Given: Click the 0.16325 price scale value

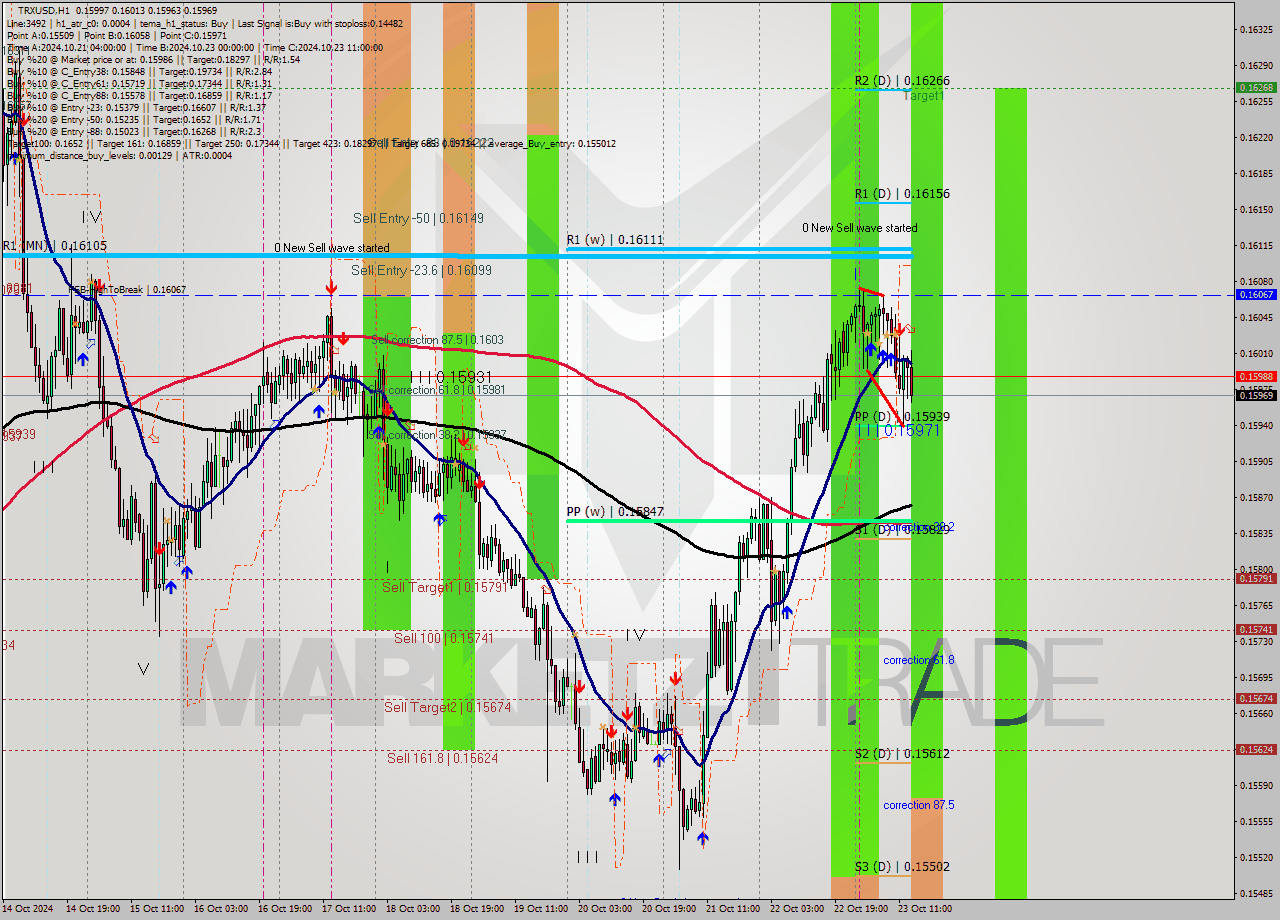Looking at the screenshot, I should pos(1257,30).
